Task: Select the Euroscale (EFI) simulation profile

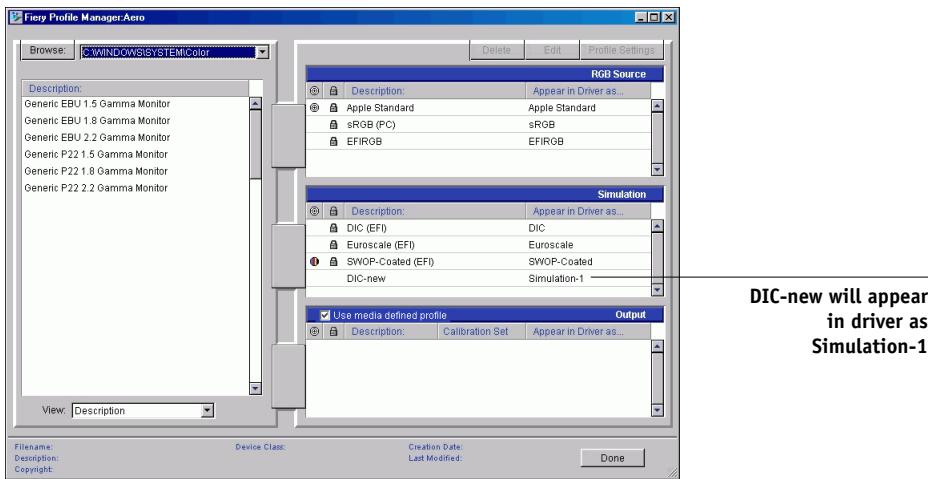Action: click(x=381, y=245)
